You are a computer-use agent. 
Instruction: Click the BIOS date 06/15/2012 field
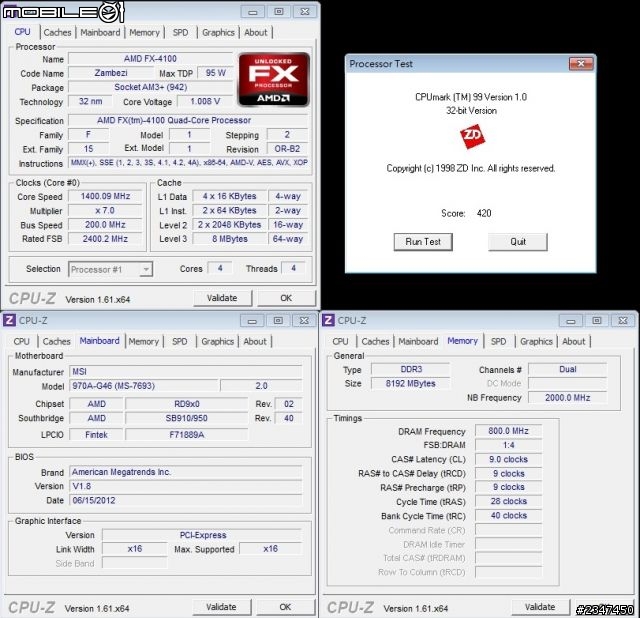(186, 500)
